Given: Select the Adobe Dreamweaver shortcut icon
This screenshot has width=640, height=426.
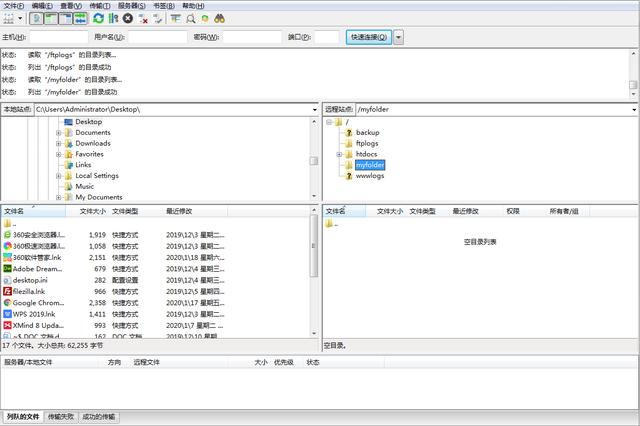Looking at the screenshot, I should [x=7, y=268].
